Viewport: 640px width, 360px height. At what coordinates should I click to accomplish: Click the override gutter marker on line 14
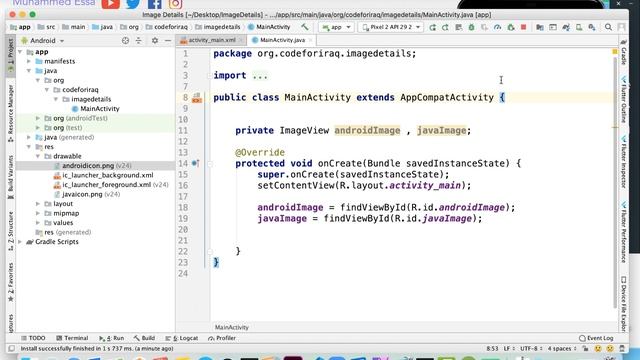[x=196, y=163]
